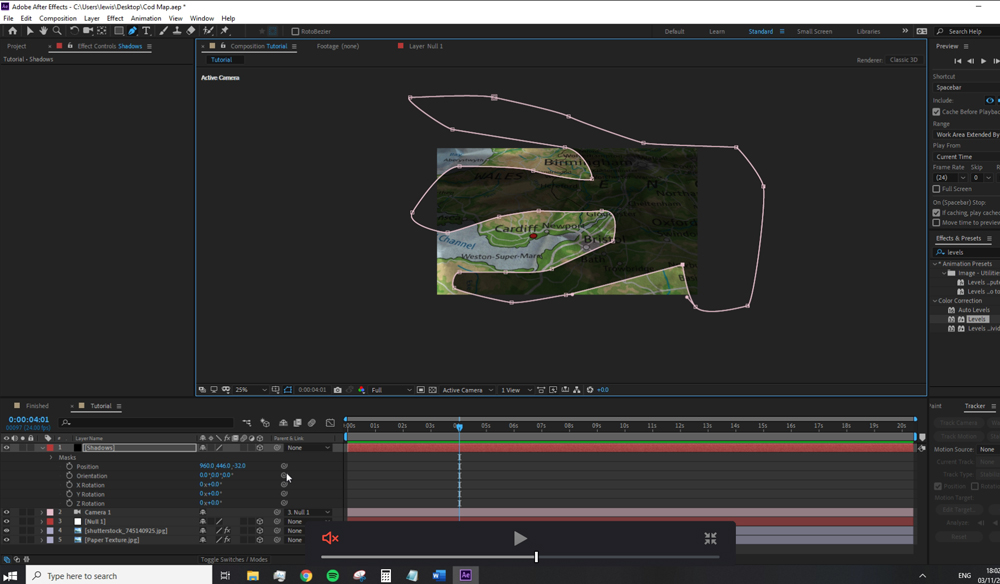The width and height of the screenshot is (1000, 584).
Task: Hide the Null 1 layer
Action: [6, 522]
